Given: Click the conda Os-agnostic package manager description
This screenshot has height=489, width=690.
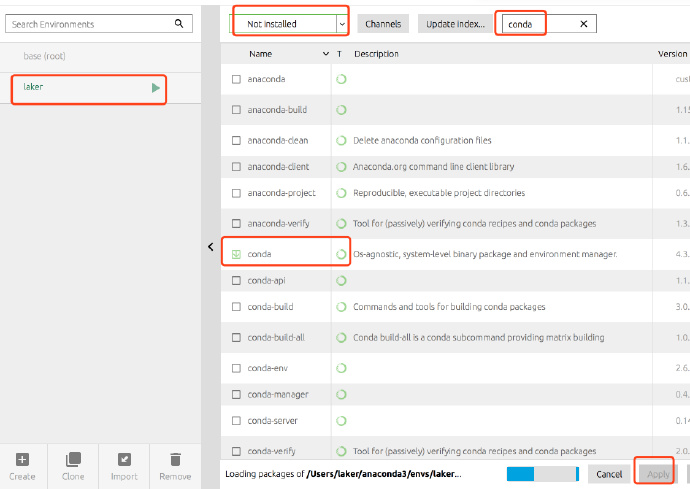Looking at the screenshot, I should tap(485, 254).
